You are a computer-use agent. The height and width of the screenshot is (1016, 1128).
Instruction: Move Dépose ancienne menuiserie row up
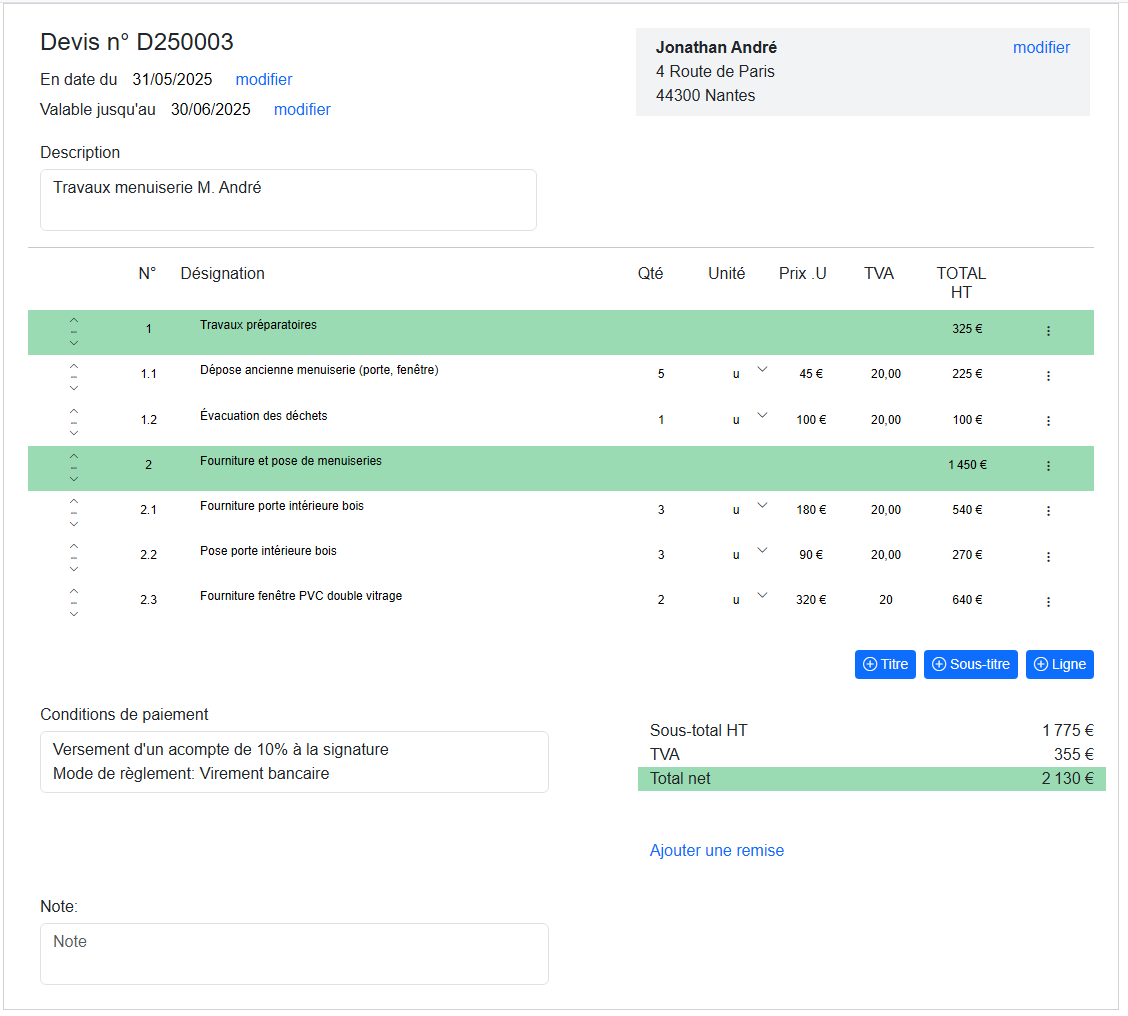[x=74, y=366]
